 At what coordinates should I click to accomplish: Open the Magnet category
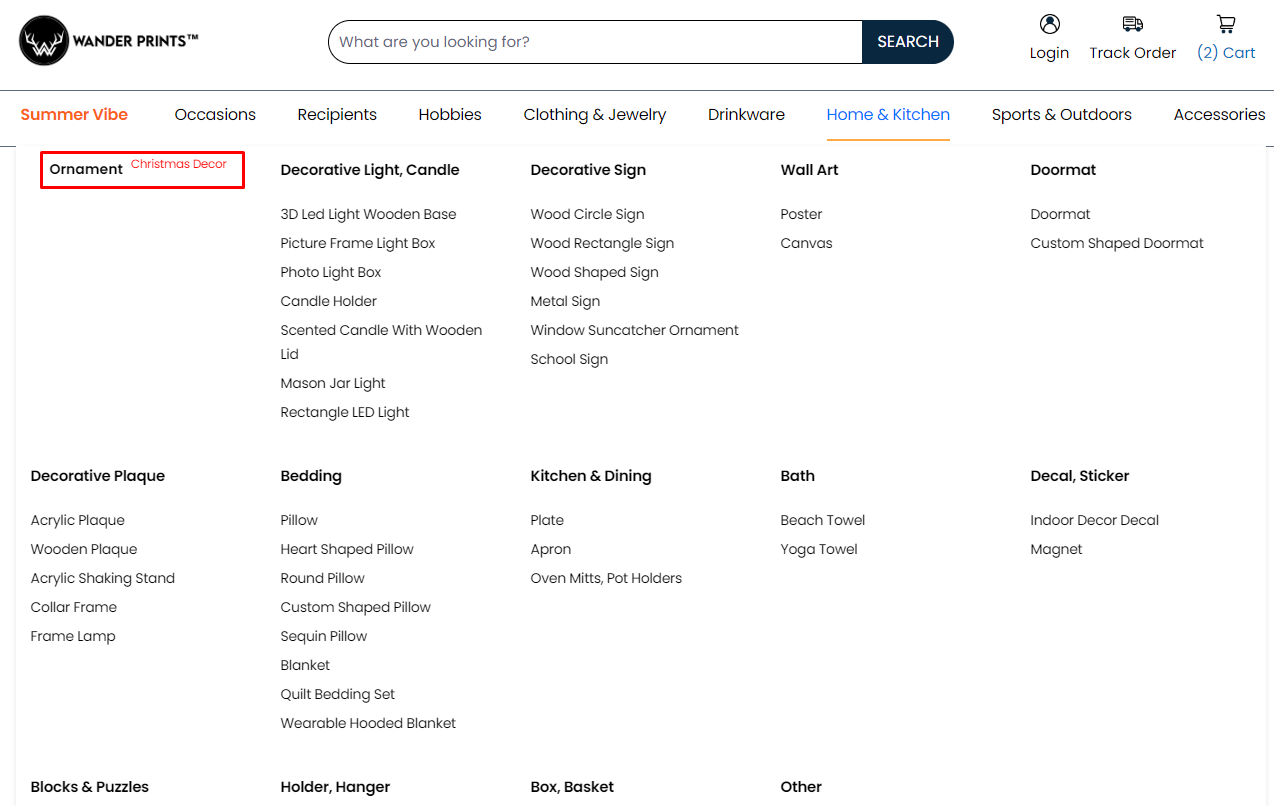pos(1056,549)
